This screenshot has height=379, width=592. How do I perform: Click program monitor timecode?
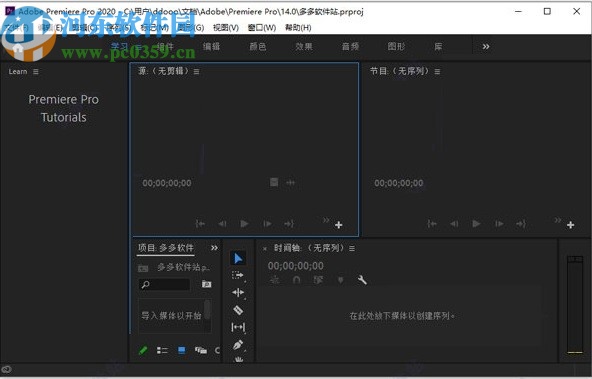click(399, 183)
